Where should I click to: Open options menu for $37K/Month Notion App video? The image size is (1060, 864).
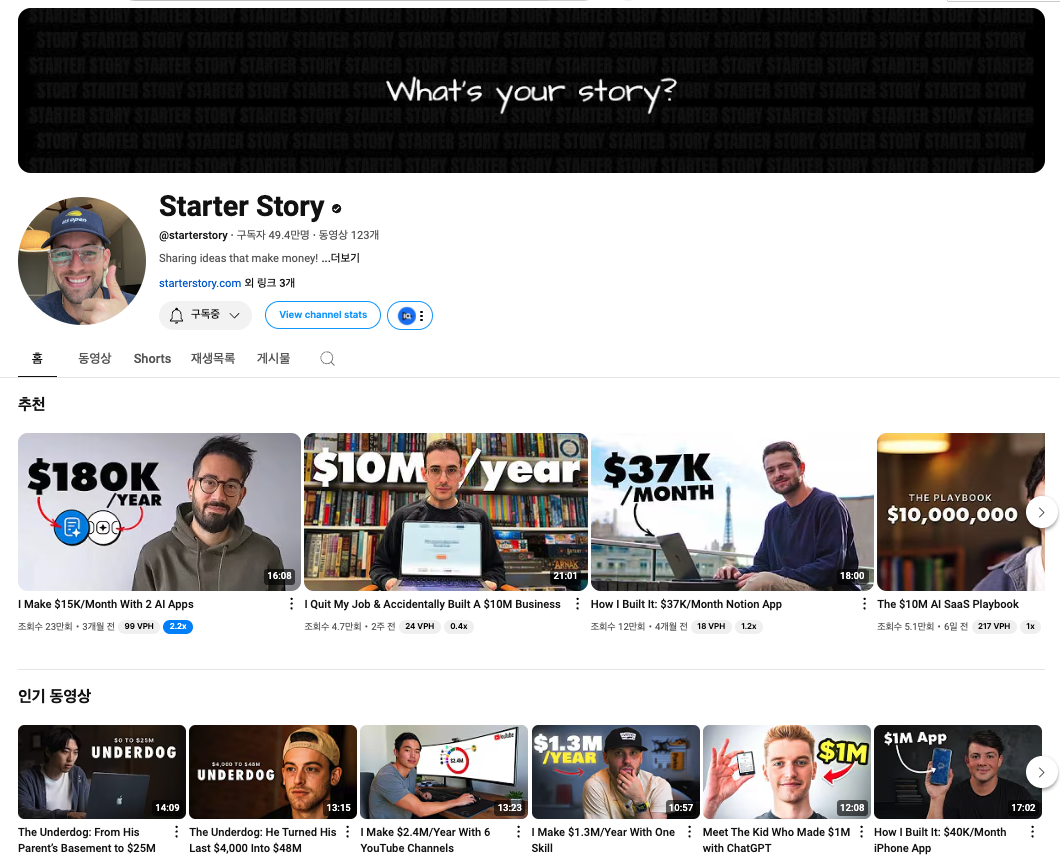point(864,604)
